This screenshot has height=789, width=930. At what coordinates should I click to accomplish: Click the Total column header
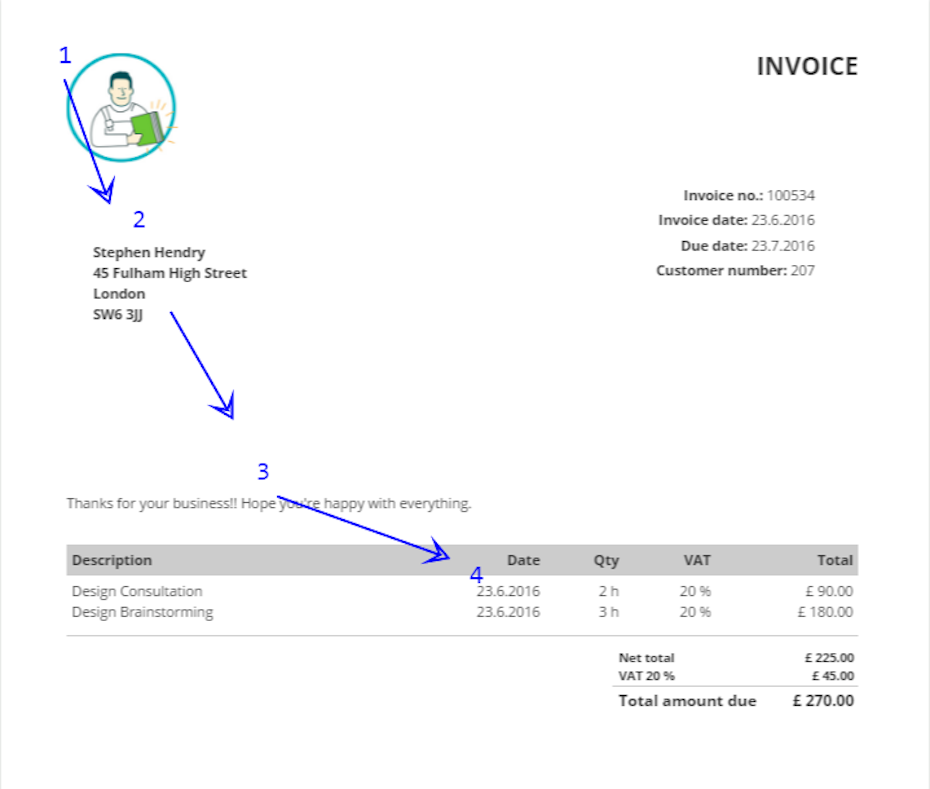click(x=834, y=561)
